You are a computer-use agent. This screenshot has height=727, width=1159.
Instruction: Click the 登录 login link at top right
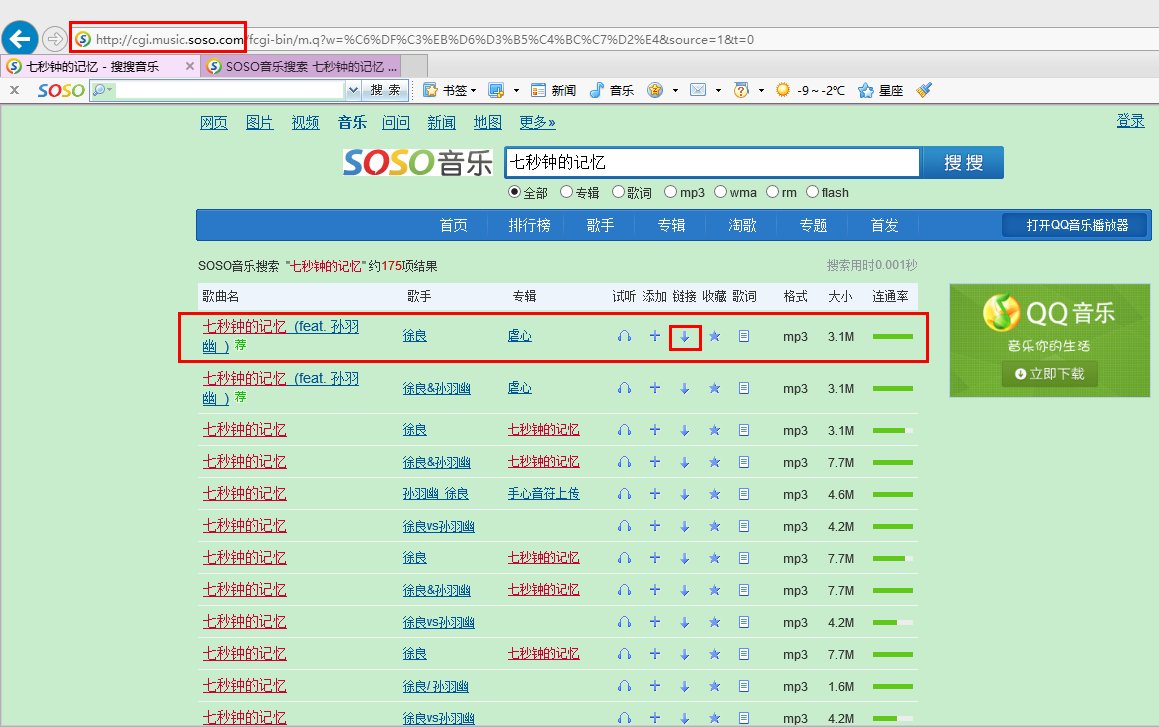(1130, 120)
